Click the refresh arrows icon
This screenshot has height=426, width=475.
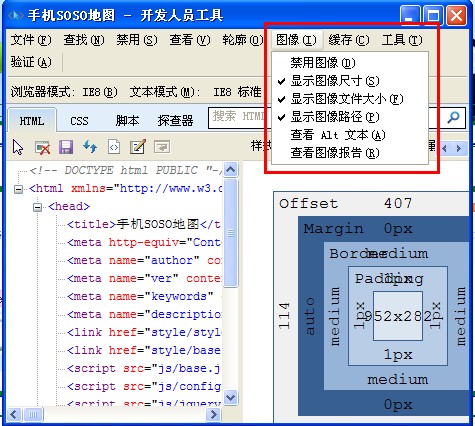pos(90,147)
